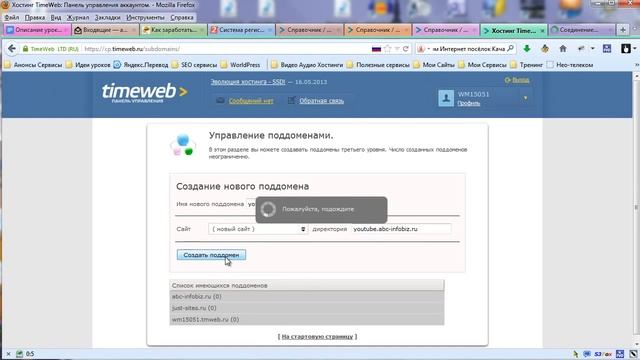Image resolution: width=640 pixels, height=360 pixels.
Task: Close the add-on bar with the x icon
Action: coord(8,354)
